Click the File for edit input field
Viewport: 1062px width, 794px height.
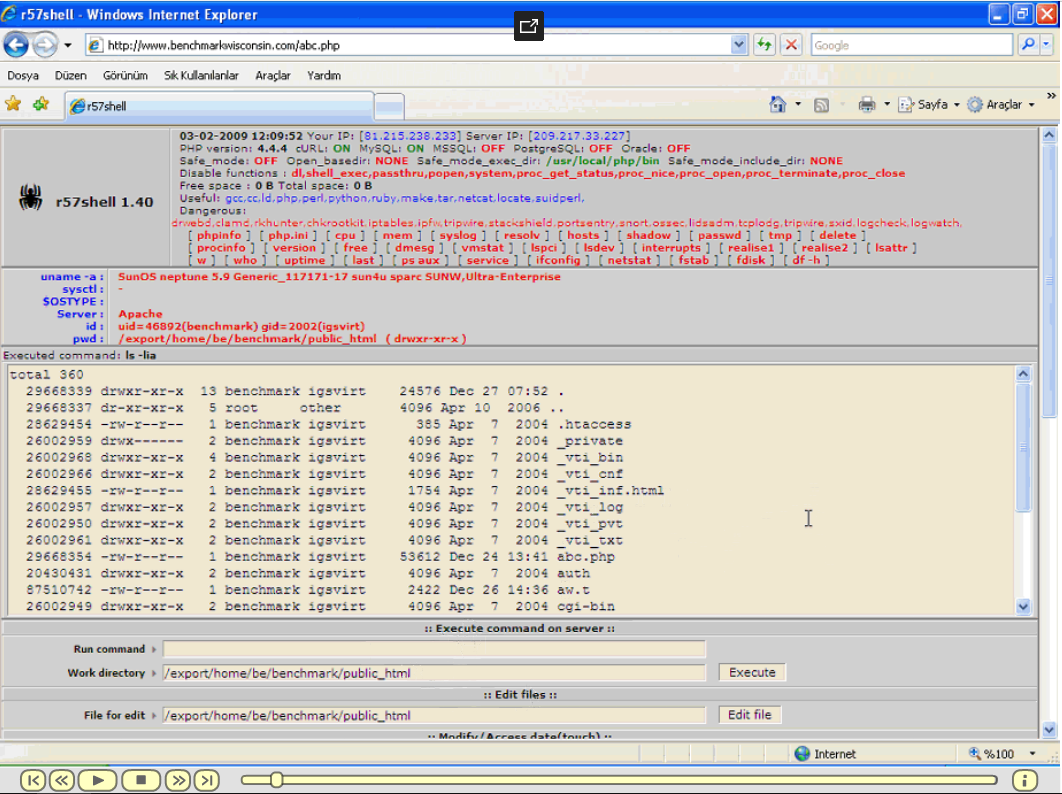(x=434, y=715)
